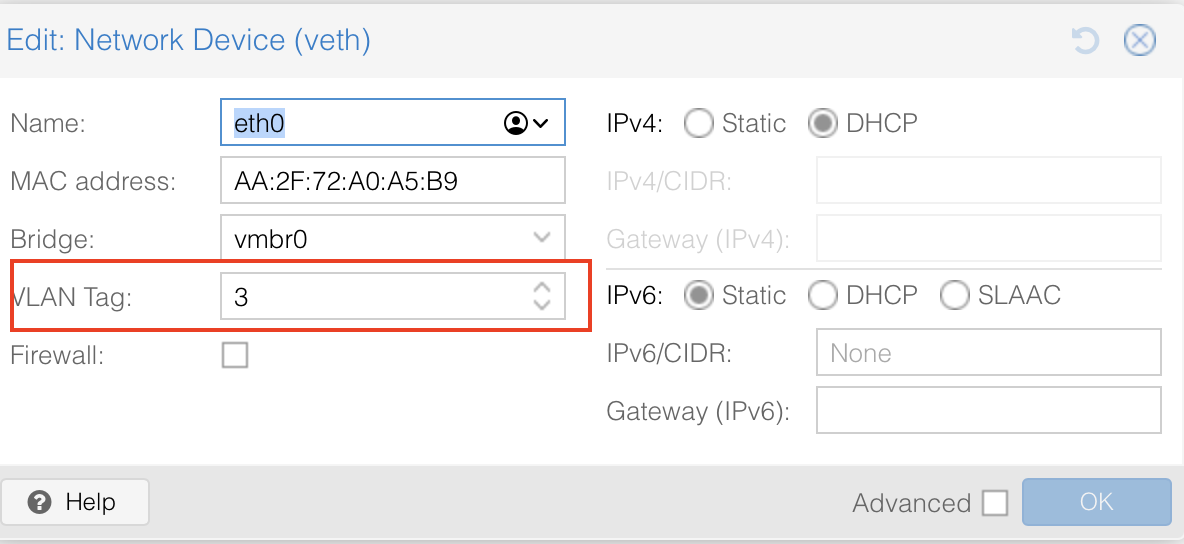Click the reset arrow icon in title bar
This screenshot has height=544, width=1184.
1085,41
